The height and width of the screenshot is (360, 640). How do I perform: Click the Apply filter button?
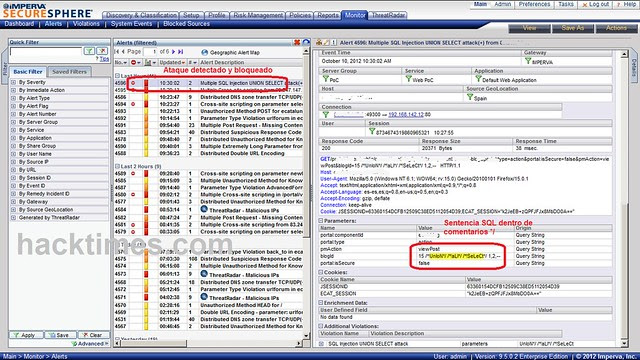[26, 335]
